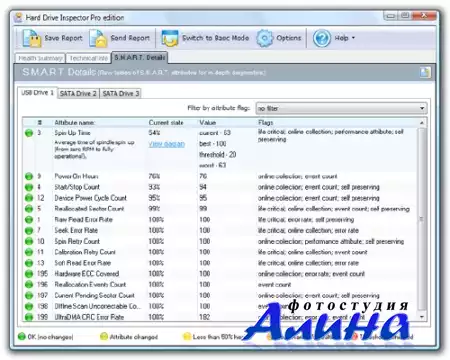Select the Device Power Cycle Count attribute name

click(91, 198)
